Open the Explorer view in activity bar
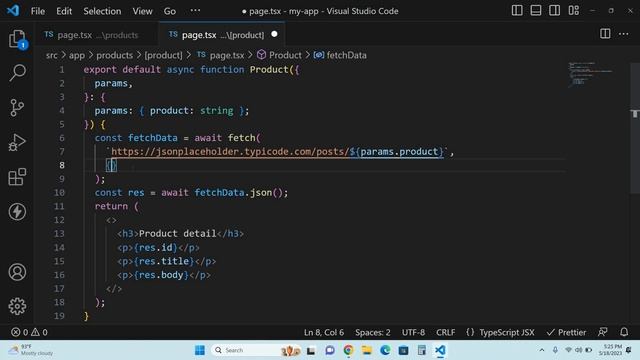The height and width of the screenshot is (360, 640). tap(17, 39)
